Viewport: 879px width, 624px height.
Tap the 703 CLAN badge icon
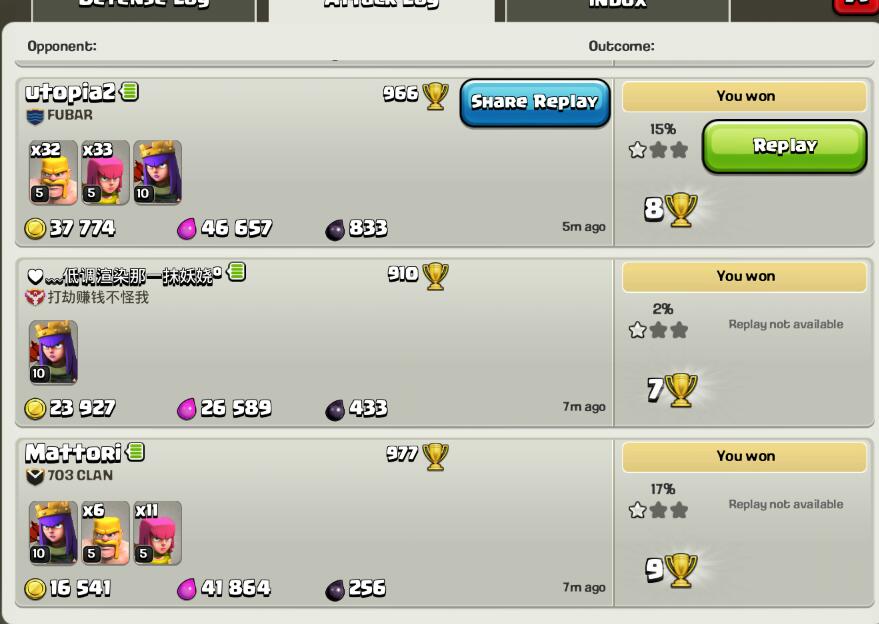[x=35, y=477]
